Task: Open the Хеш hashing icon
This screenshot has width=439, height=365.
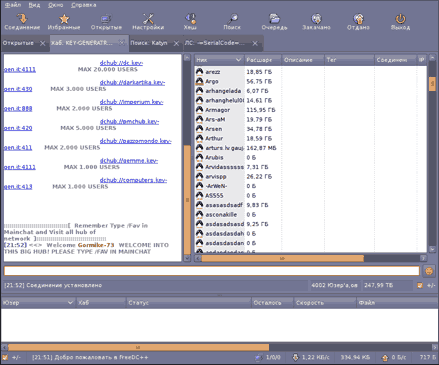Action: (190, 19)
